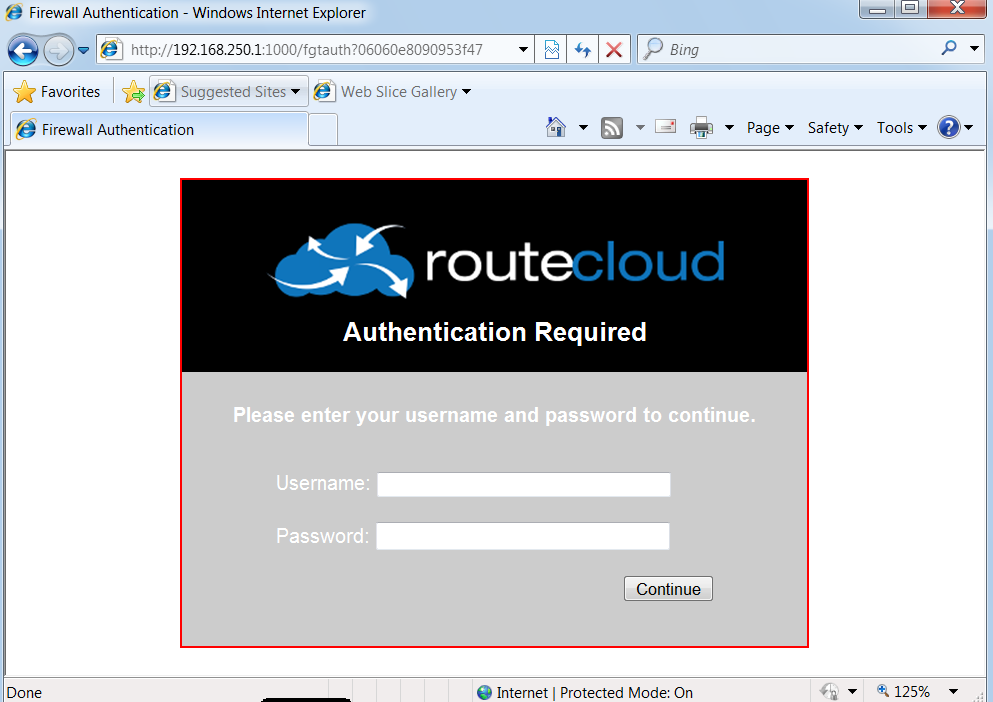Click the 125% zoom level button
Screen dimensions: 993x702
point(903,691)
